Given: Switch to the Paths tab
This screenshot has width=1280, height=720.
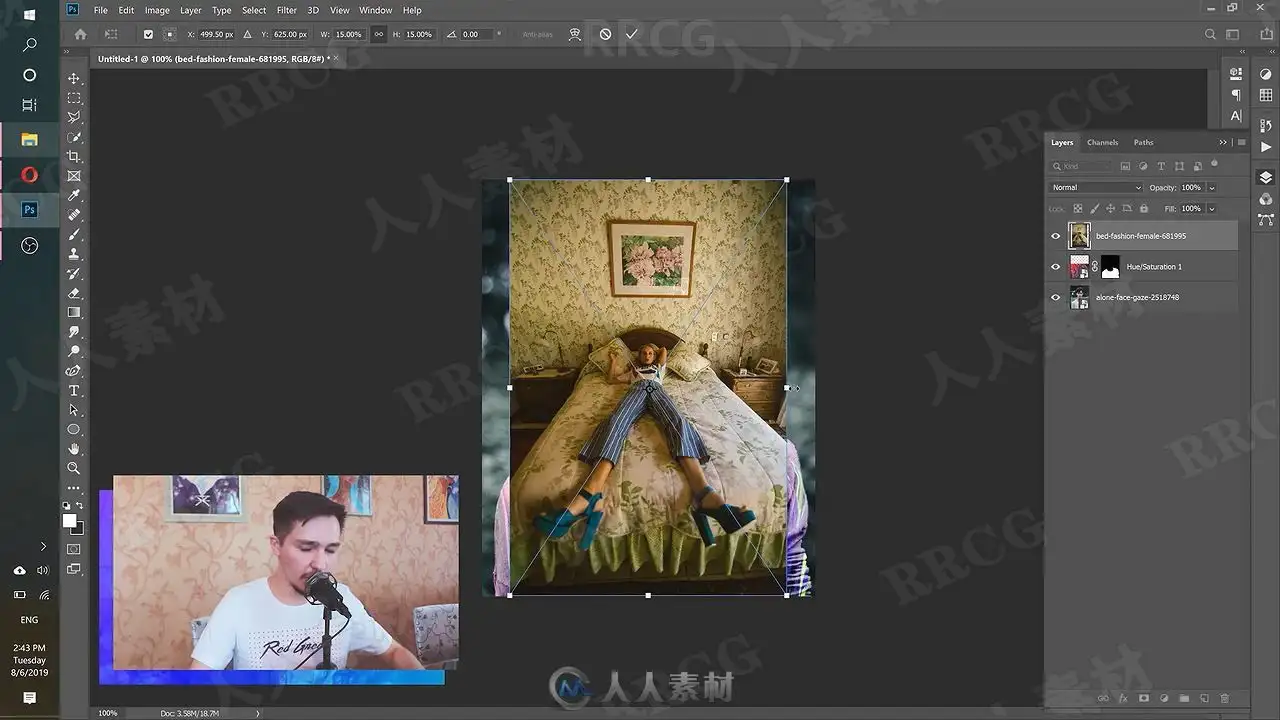Looking at the screenshot, I should click(1144, 142).
